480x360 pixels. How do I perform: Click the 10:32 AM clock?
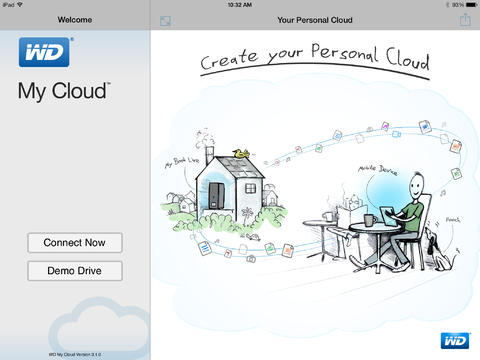pos(240,5)
